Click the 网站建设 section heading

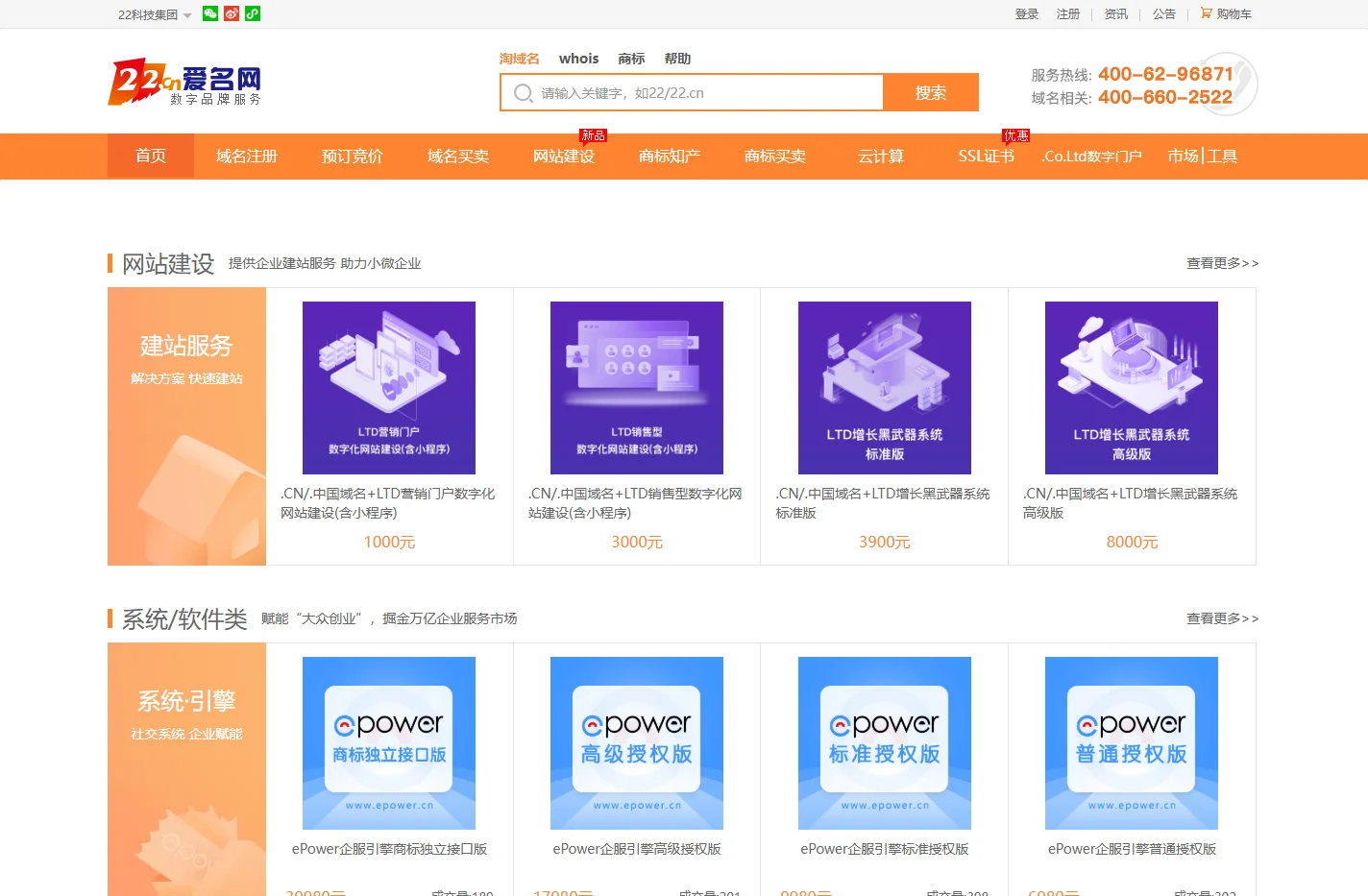[x=168, y=263]
